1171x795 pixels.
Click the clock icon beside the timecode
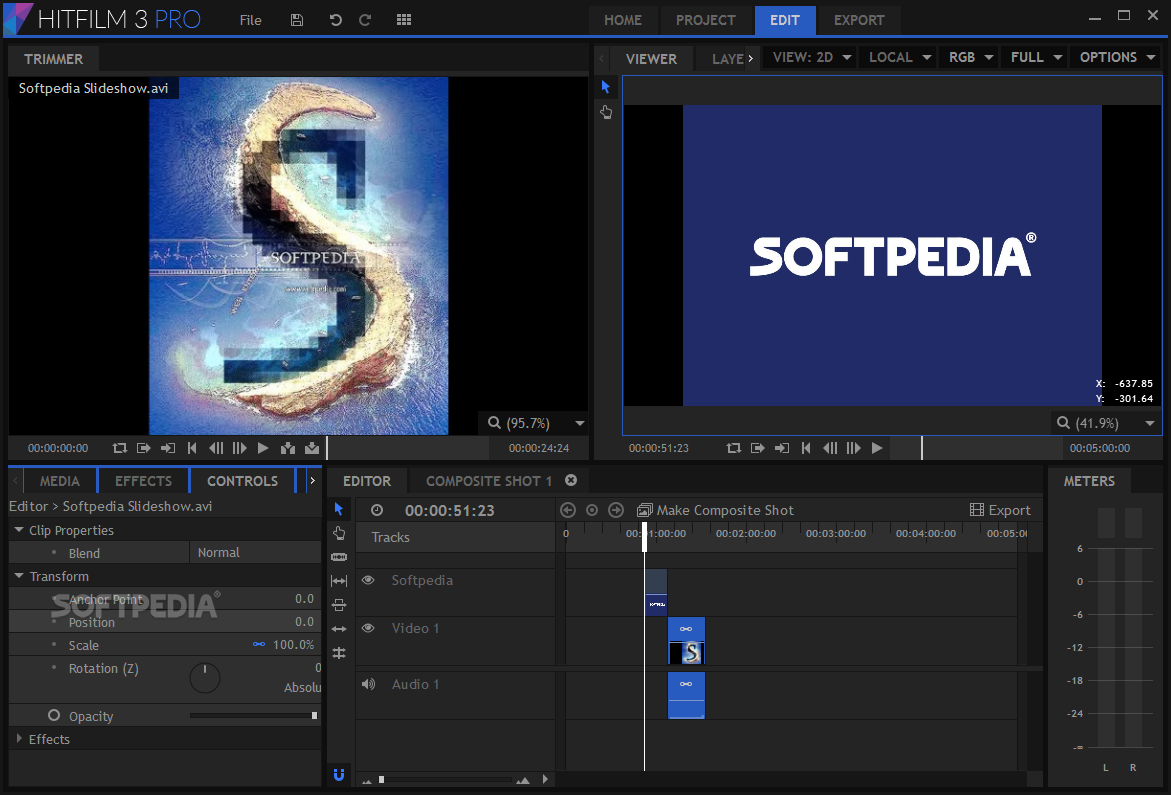click(377, 510)
